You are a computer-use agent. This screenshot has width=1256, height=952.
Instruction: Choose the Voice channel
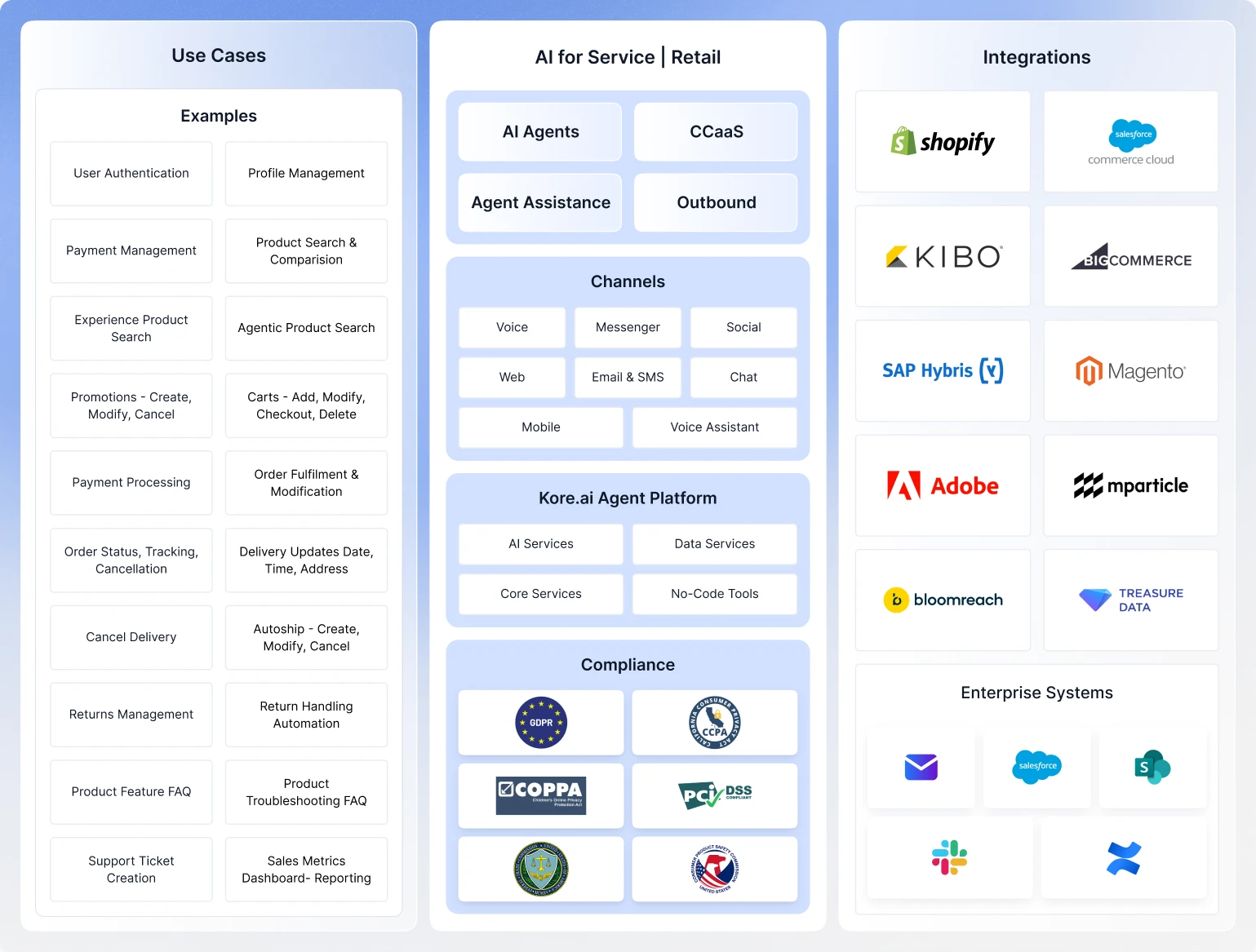pyautogui.click(x=512, y=327)
